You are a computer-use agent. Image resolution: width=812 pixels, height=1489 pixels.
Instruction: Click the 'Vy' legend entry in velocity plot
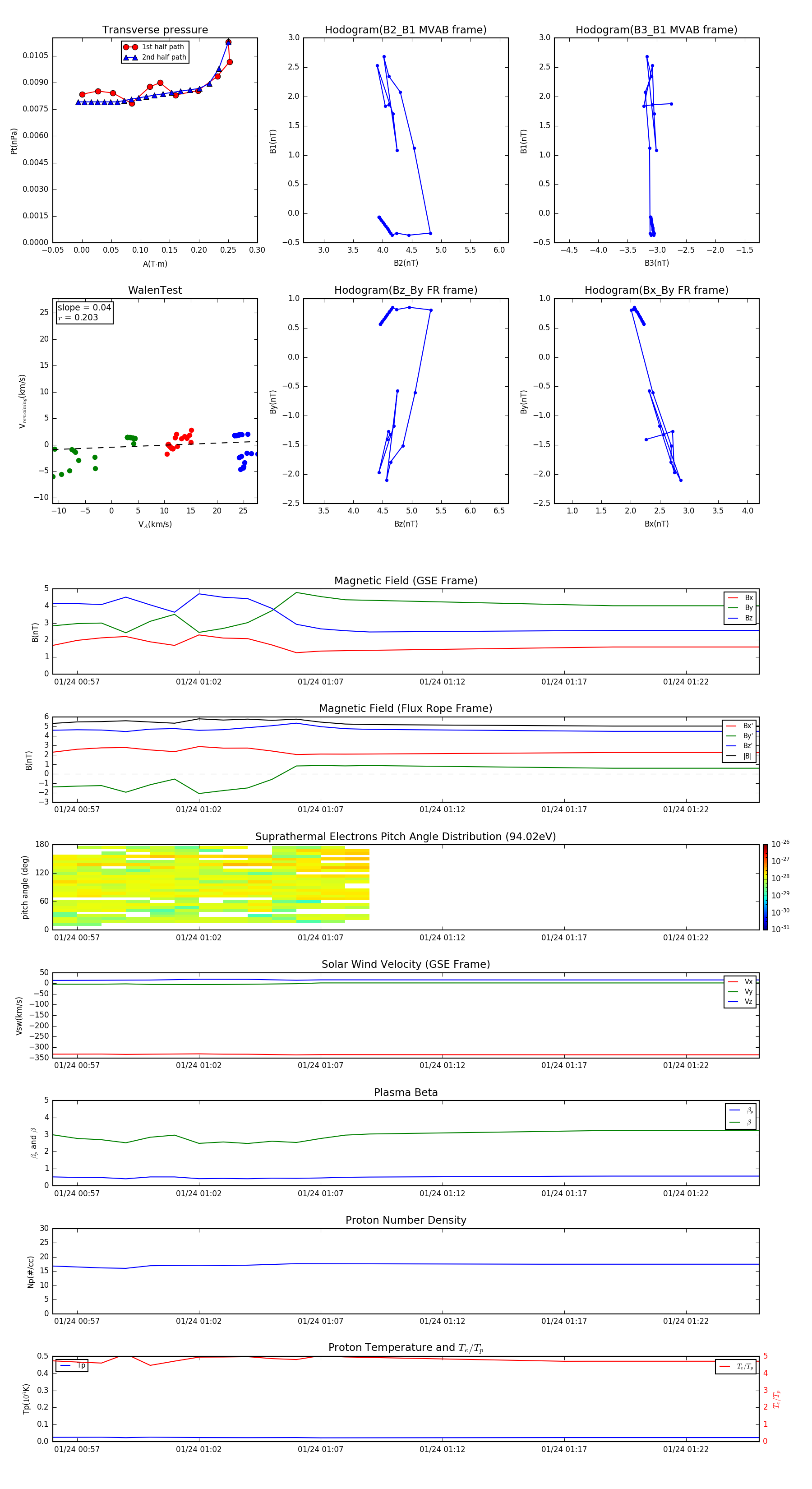point(740,991)
